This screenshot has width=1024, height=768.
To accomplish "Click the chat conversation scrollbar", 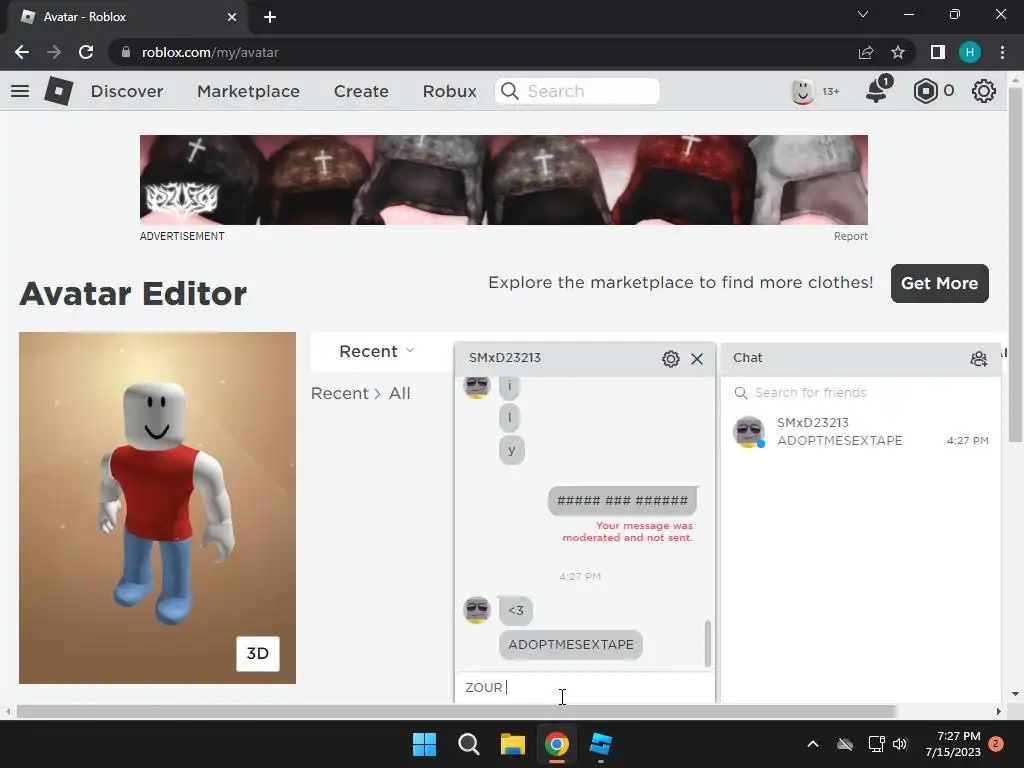I will tap(707, 643).
